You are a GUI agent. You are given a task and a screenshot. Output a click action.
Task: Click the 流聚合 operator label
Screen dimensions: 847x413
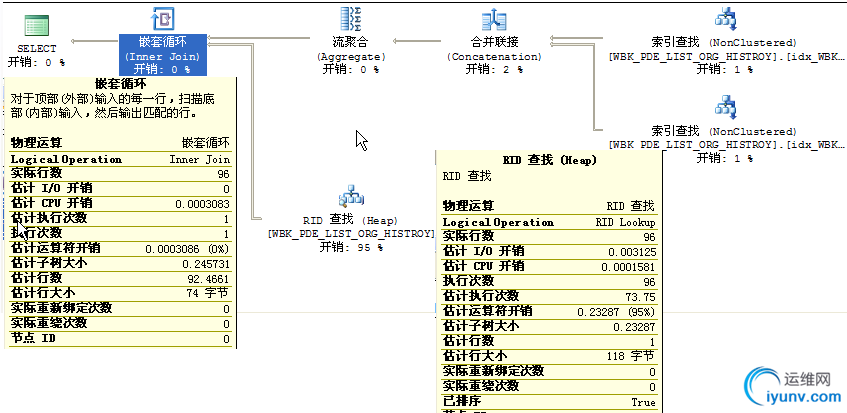(350, 42)
